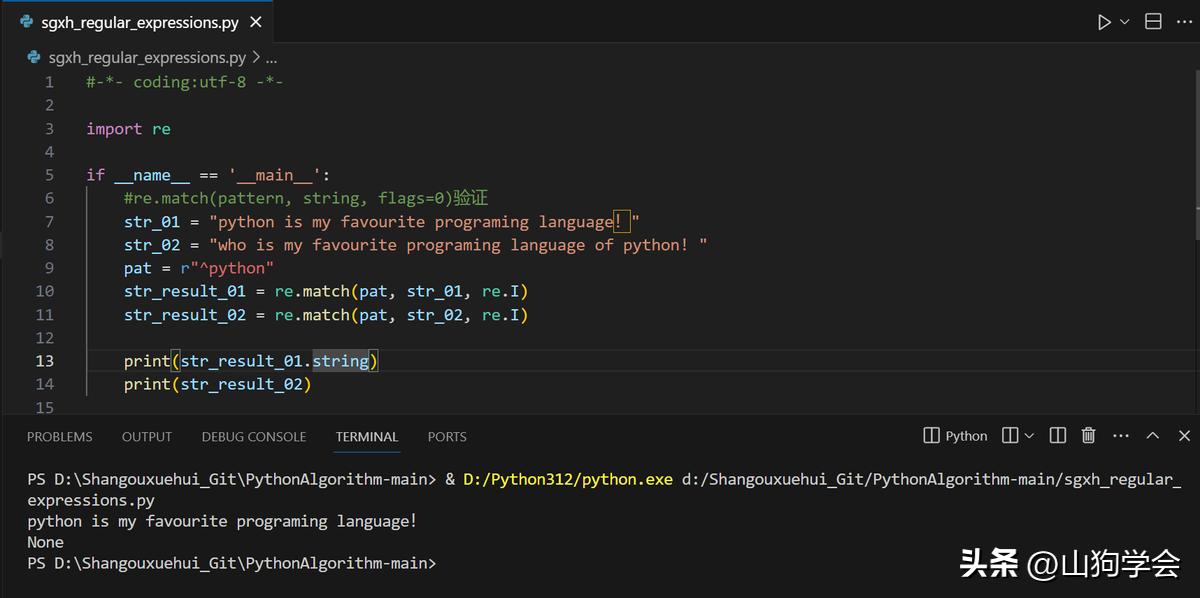The image size is (1200, 598).
Task: Select the Python terminal instance
Action: [x=955, y=436]
